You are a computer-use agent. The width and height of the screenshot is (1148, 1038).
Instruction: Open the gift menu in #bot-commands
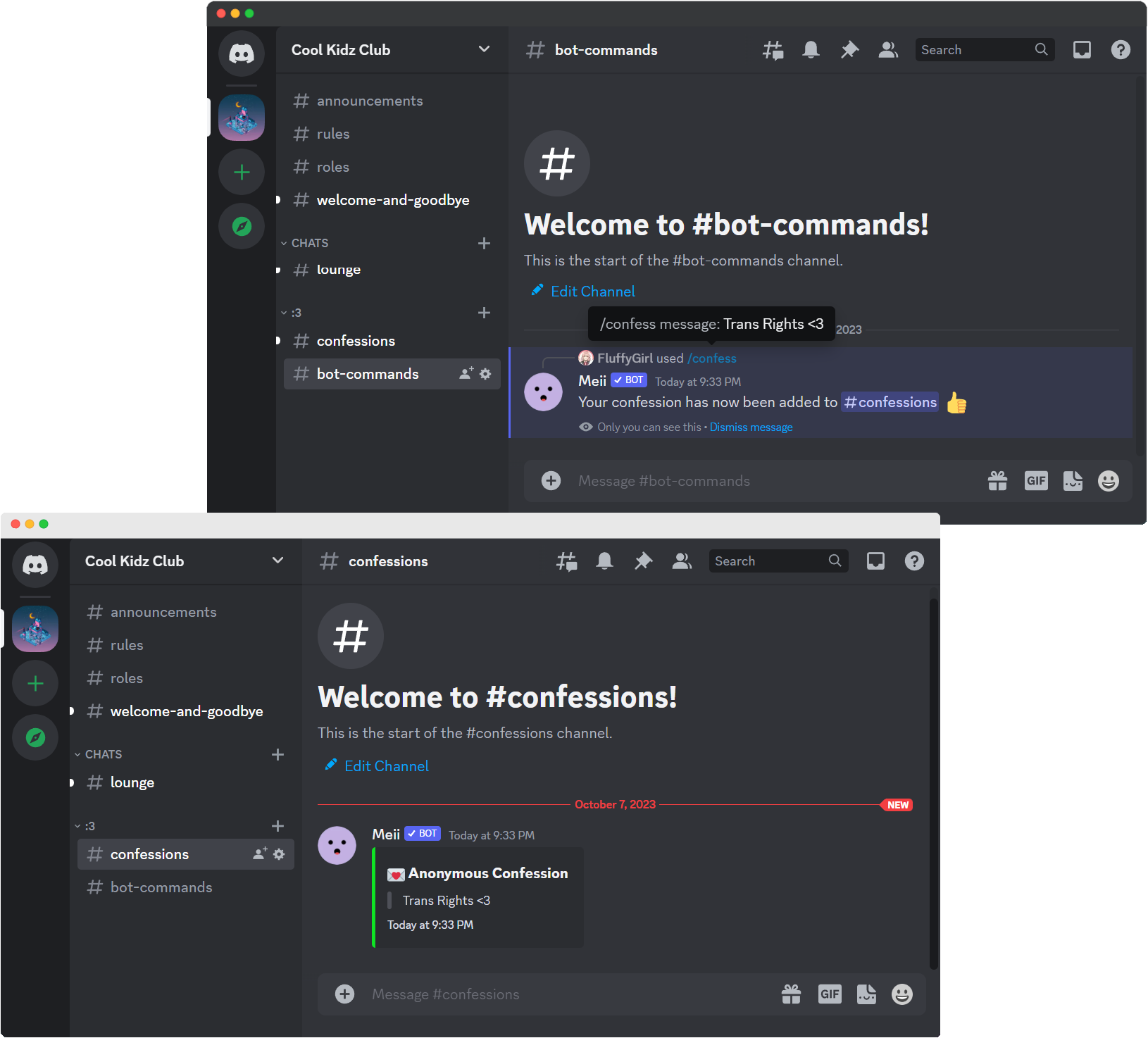[x=997, y=480]
